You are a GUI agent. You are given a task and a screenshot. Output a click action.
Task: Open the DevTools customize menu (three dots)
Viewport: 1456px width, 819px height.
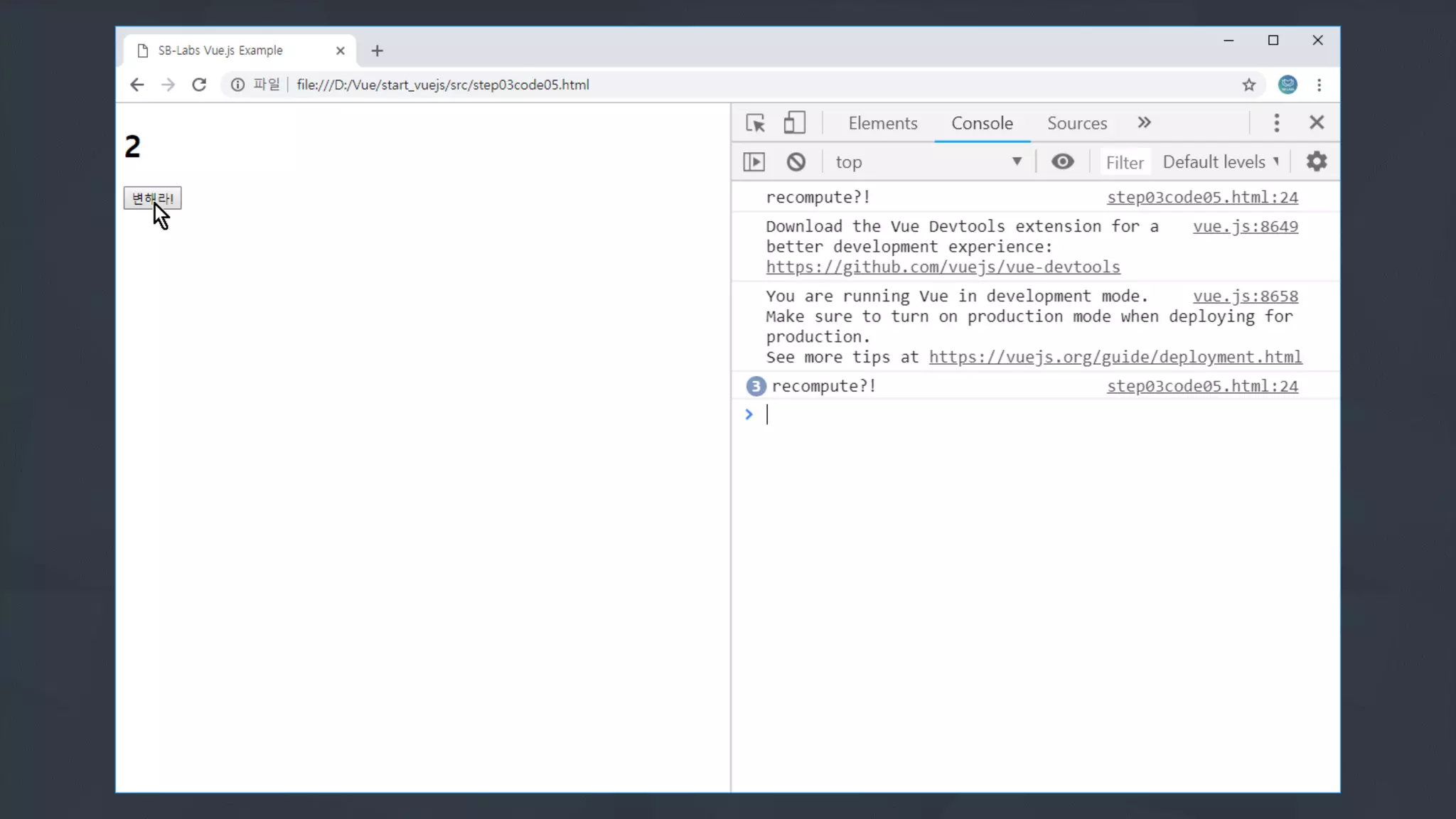pyautogui.click(x=1276, y=123)
